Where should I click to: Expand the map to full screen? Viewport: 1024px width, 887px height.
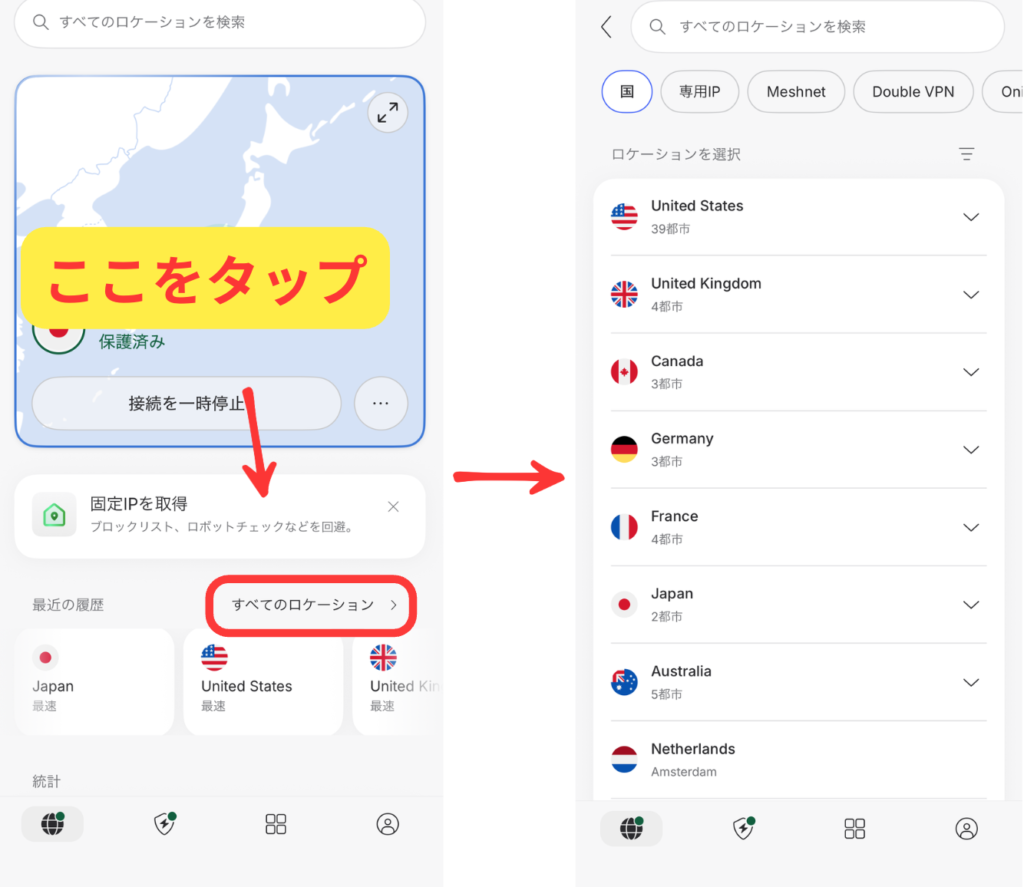click(386, 113)
